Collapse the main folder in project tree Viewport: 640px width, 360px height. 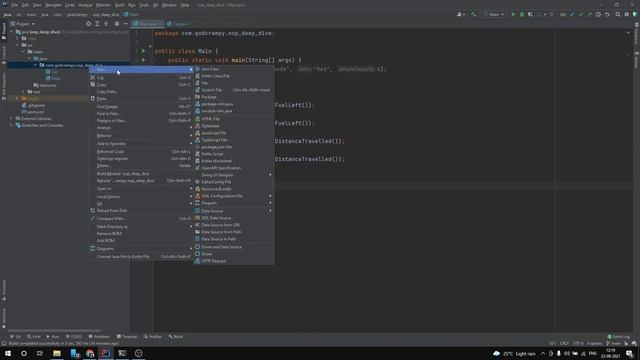click(x=24, y=52)
